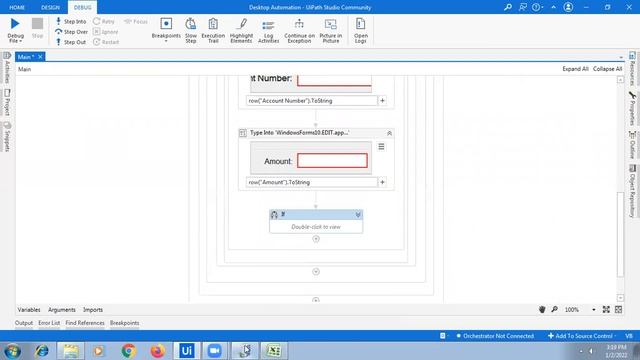Activate the pan hand tool

pos(542,310)
